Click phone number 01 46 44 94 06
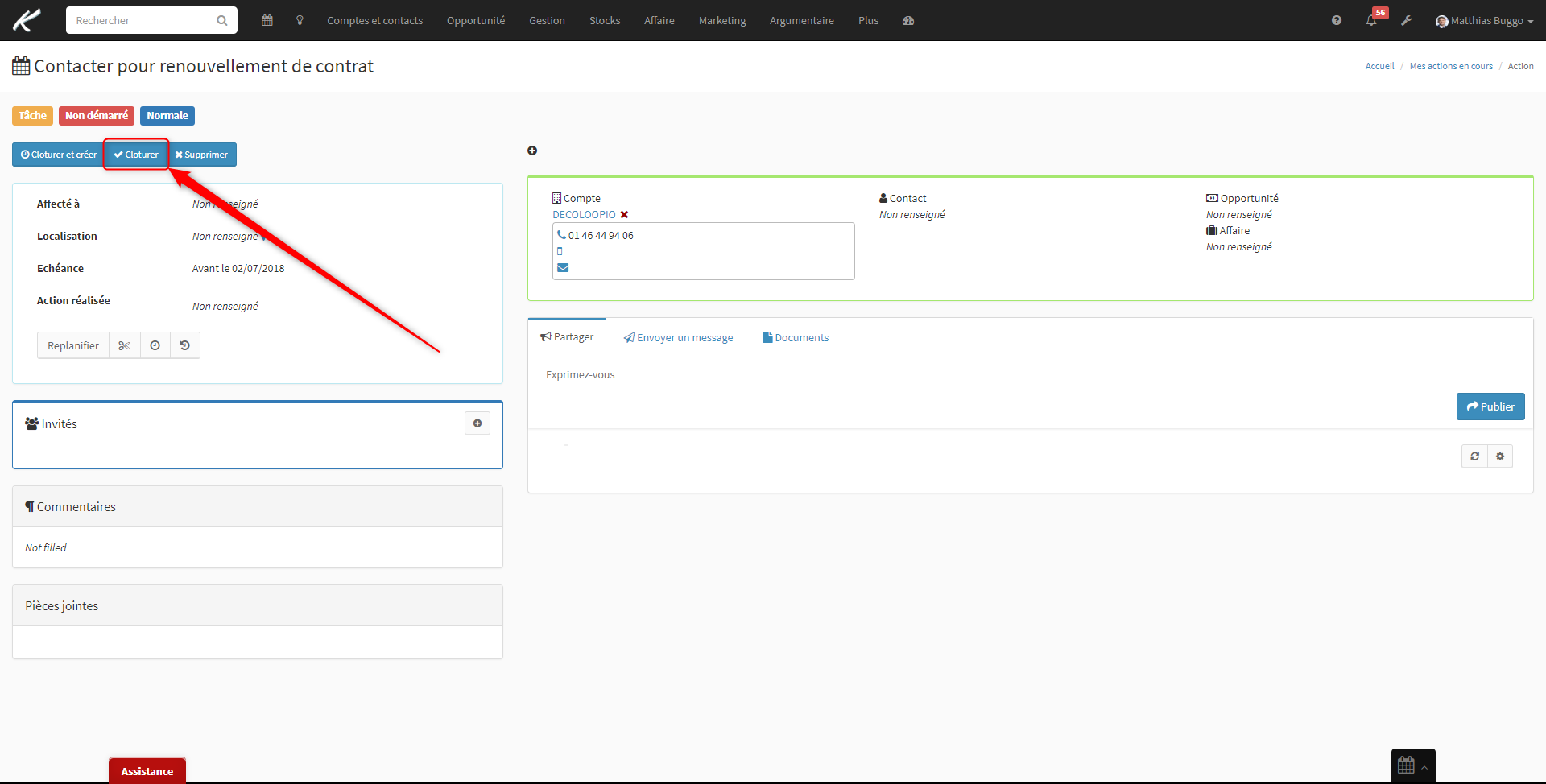This screenshot has width=1546, height=784. pyautogui.click(x=601, y=235)
